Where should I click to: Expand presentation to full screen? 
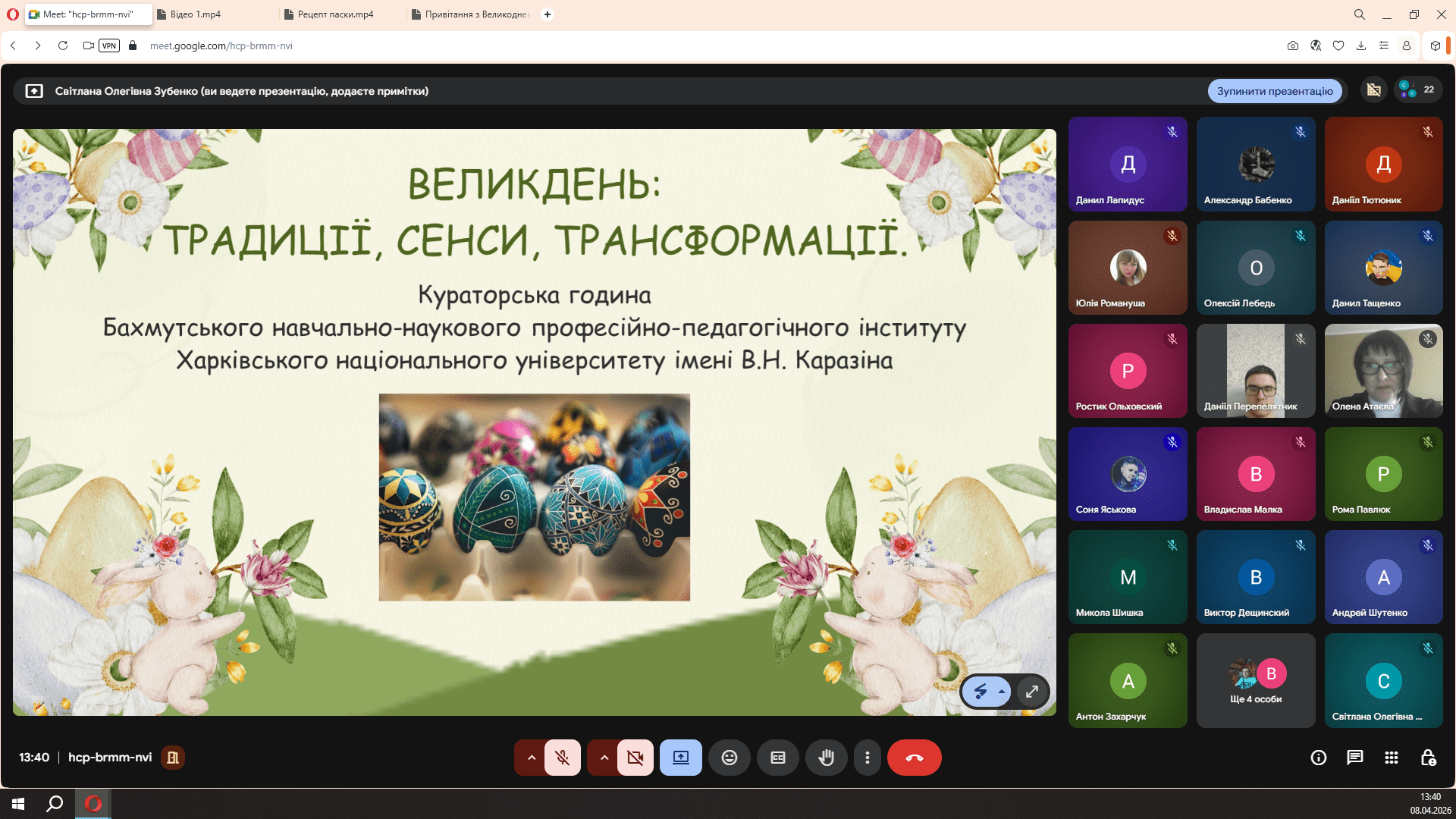(1031, 692)
